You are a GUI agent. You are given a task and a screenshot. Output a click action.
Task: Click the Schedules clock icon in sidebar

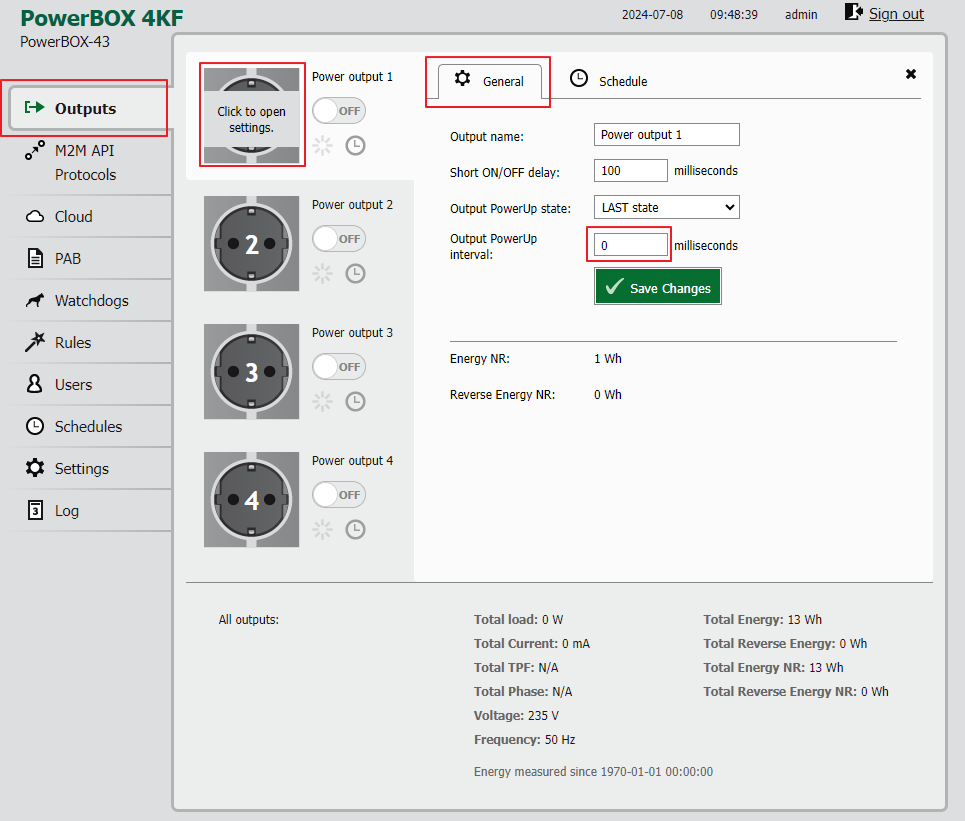point(35,426)
